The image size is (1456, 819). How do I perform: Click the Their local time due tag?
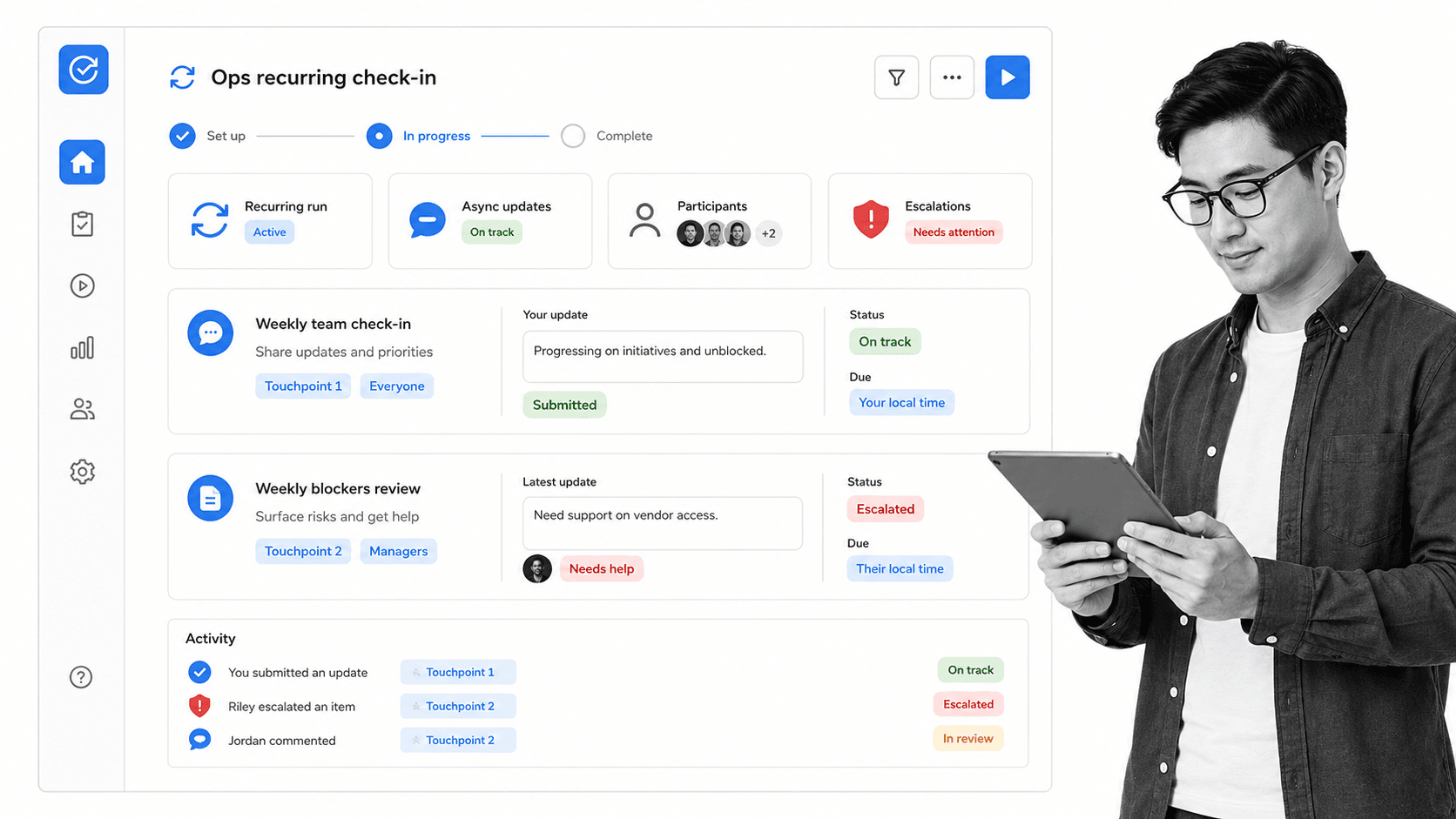(900, 569)
